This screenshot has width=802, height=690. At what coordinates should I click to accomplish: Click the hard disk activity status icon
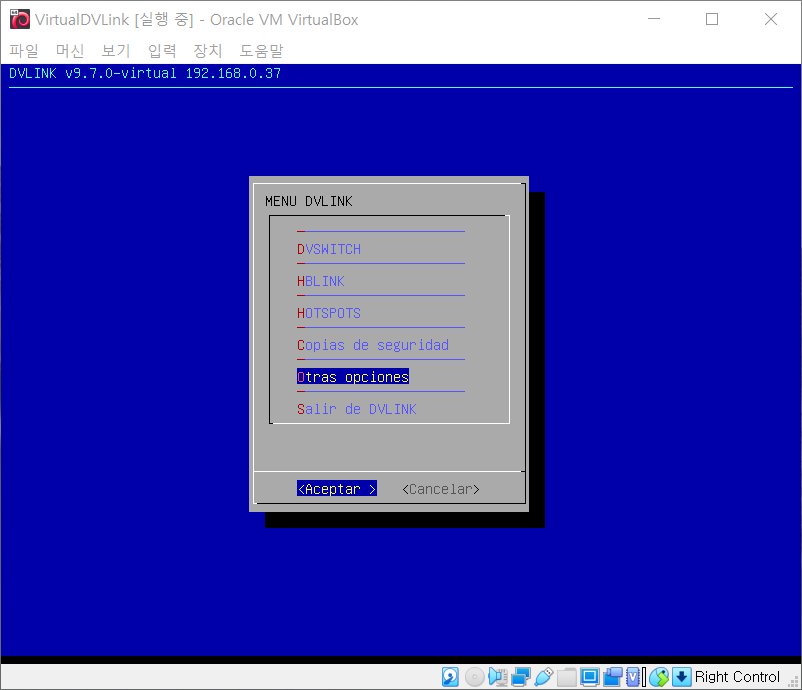450,677
